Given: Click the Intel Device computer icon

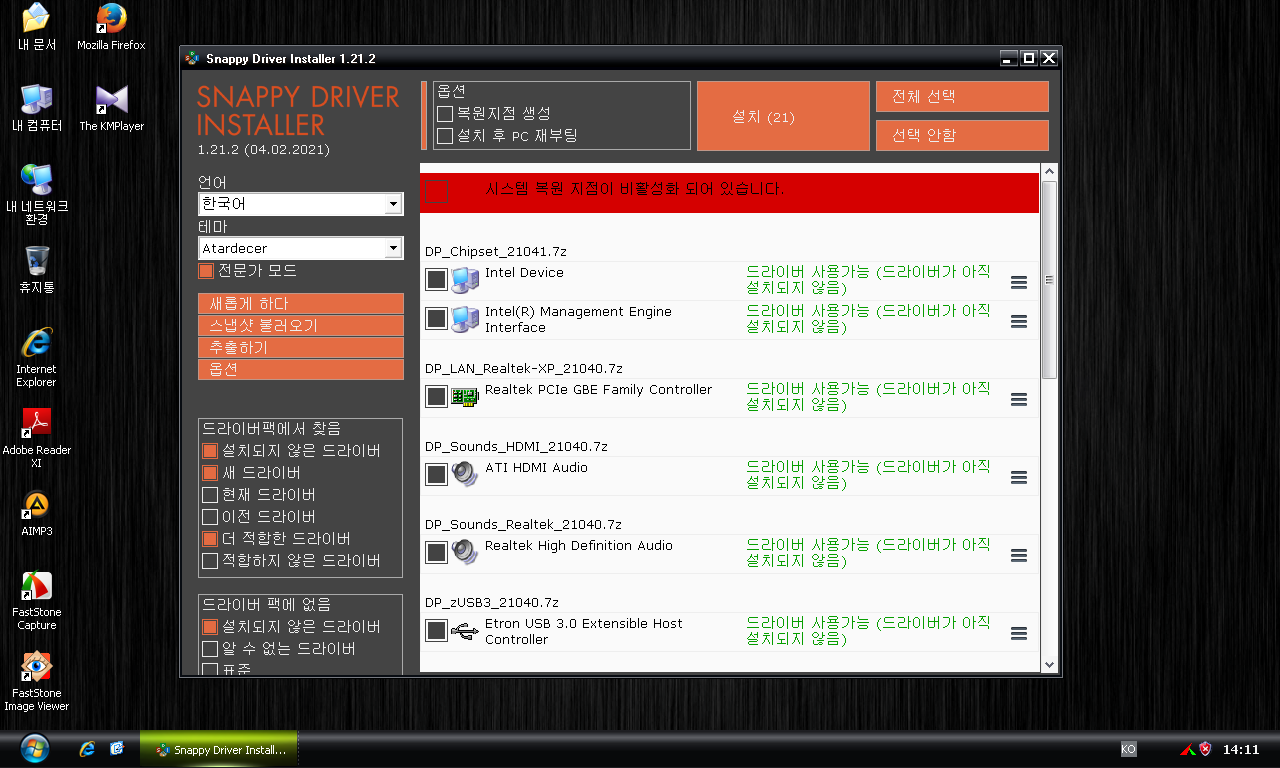Looking at the screenshot, I should 465,279.
